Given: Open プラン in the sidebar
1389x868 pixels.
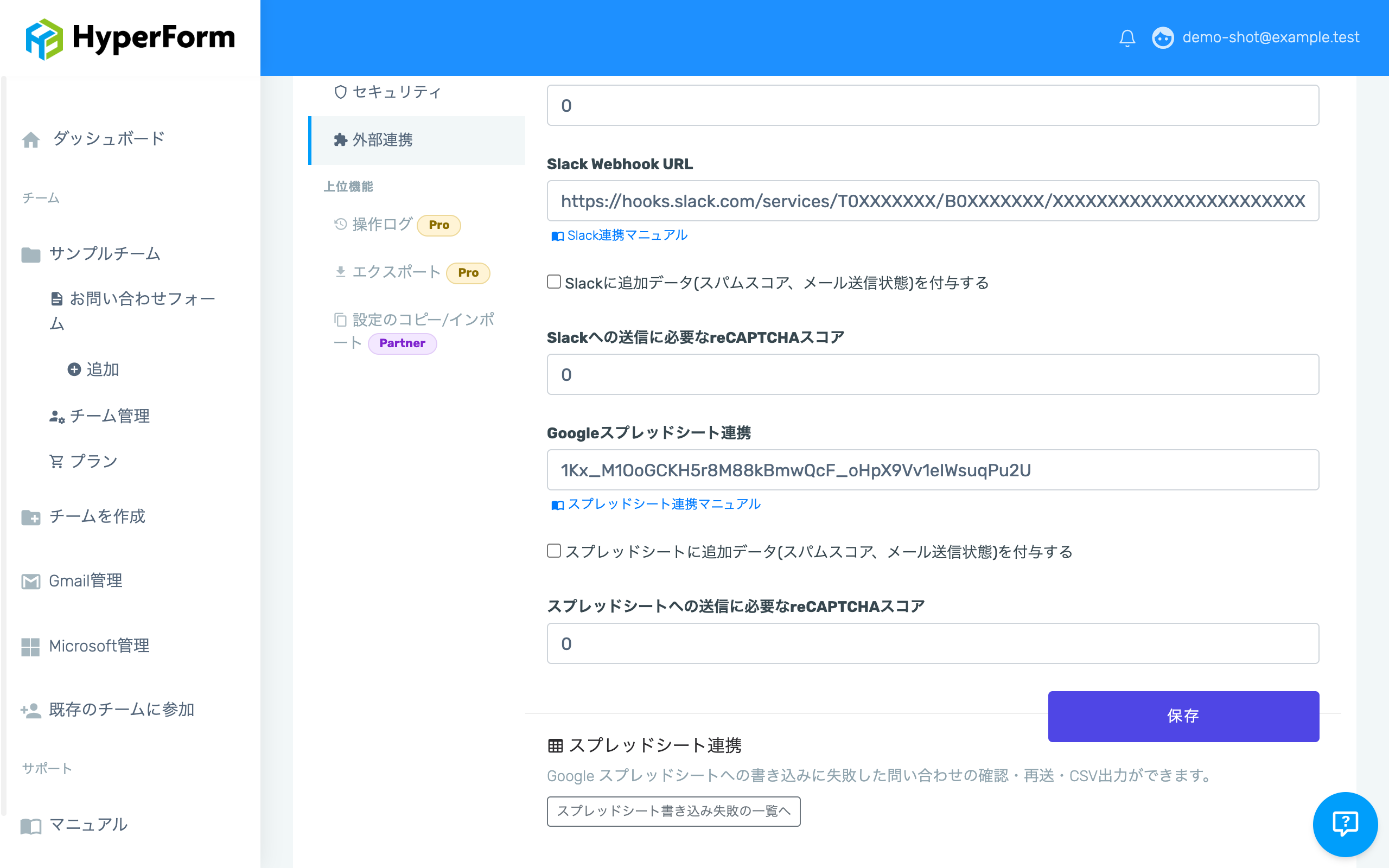Looking at the screenshot, I should click(x=84, y=461).
